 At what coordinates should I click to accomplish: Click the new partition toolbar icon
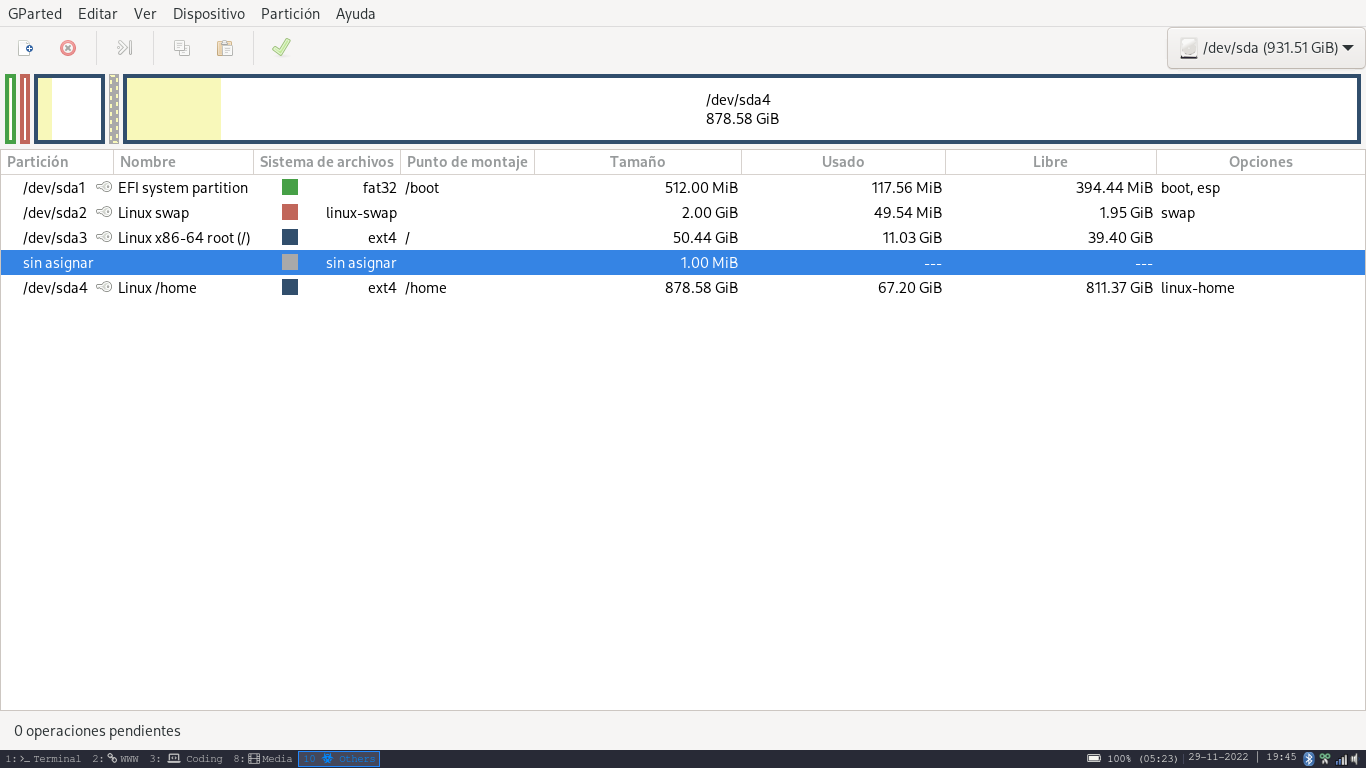point(27,48)
